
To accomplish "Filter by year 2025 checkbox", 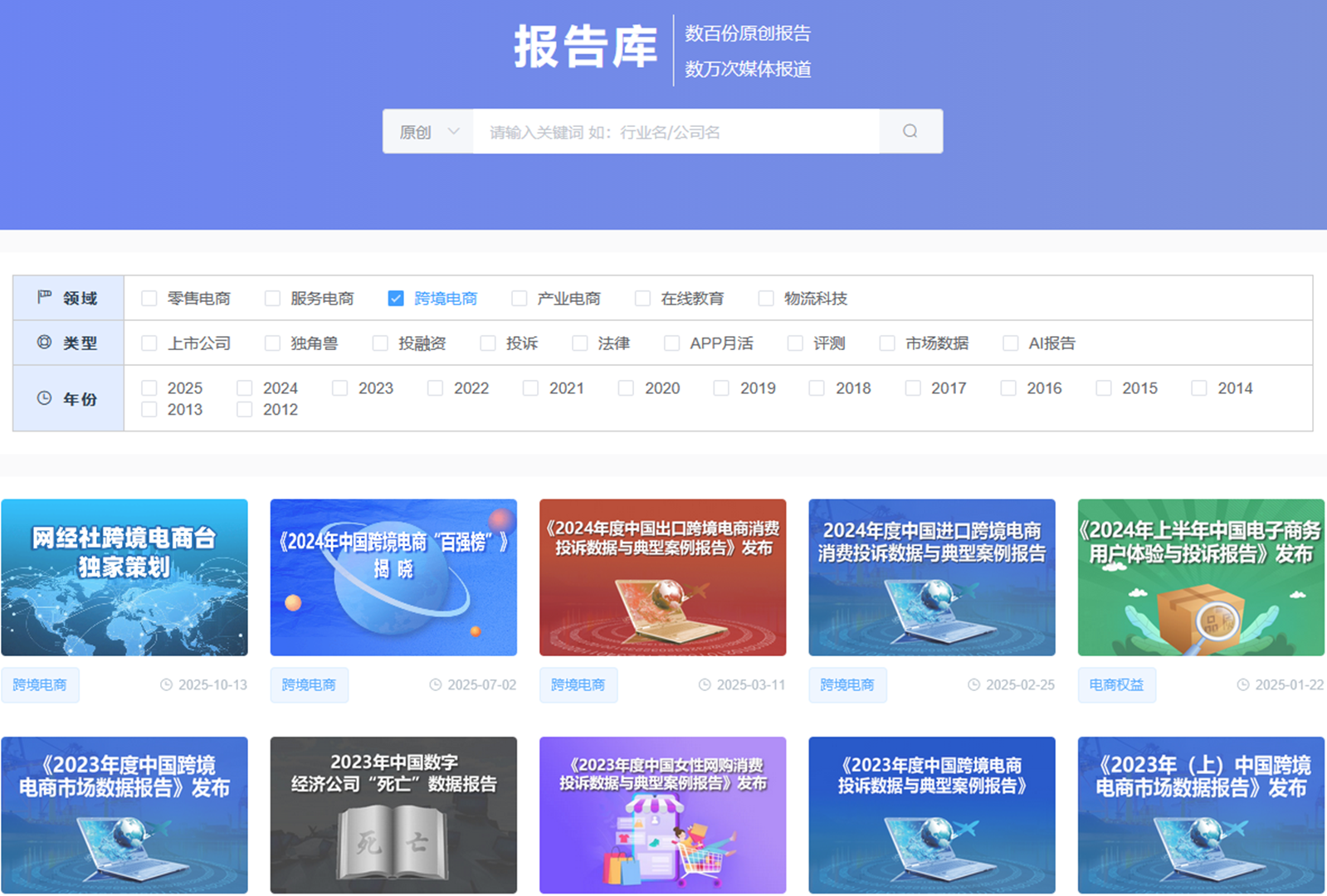I will [149, 387].
